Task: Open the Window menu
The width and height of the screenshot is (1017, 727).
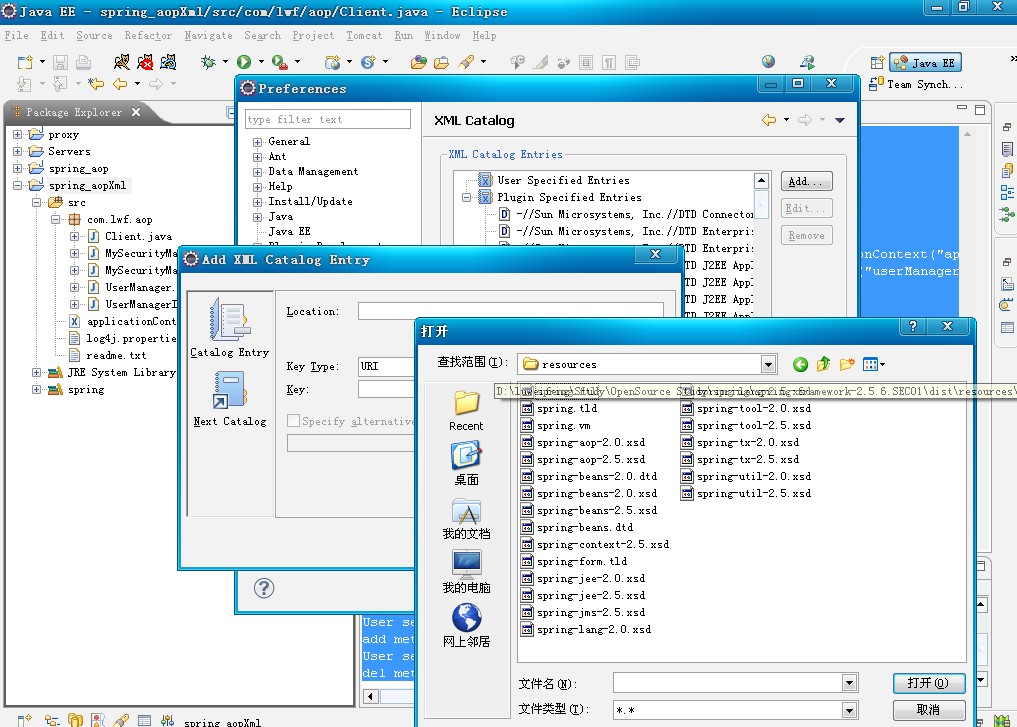Action: click(x=442, y=36)
